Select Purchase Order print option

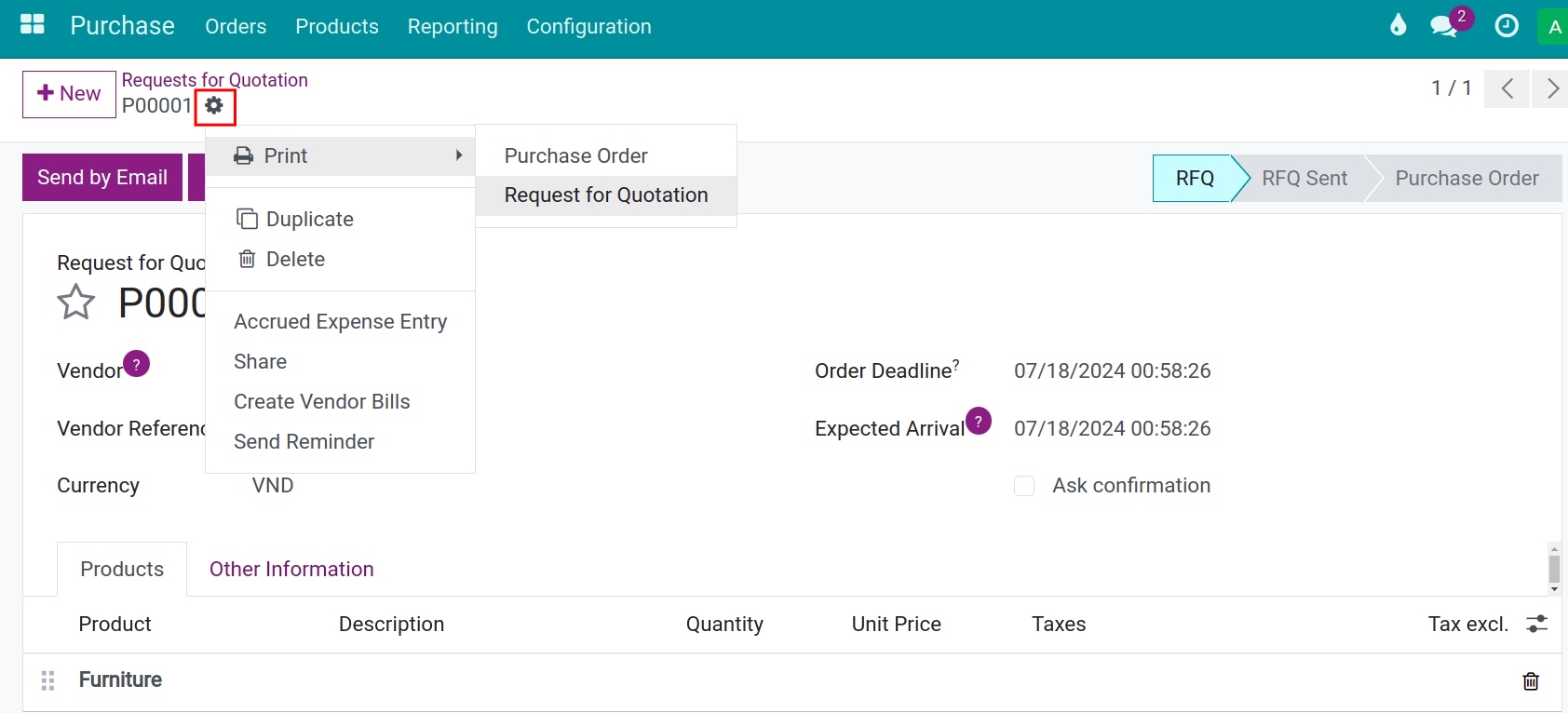click(606, 155)
